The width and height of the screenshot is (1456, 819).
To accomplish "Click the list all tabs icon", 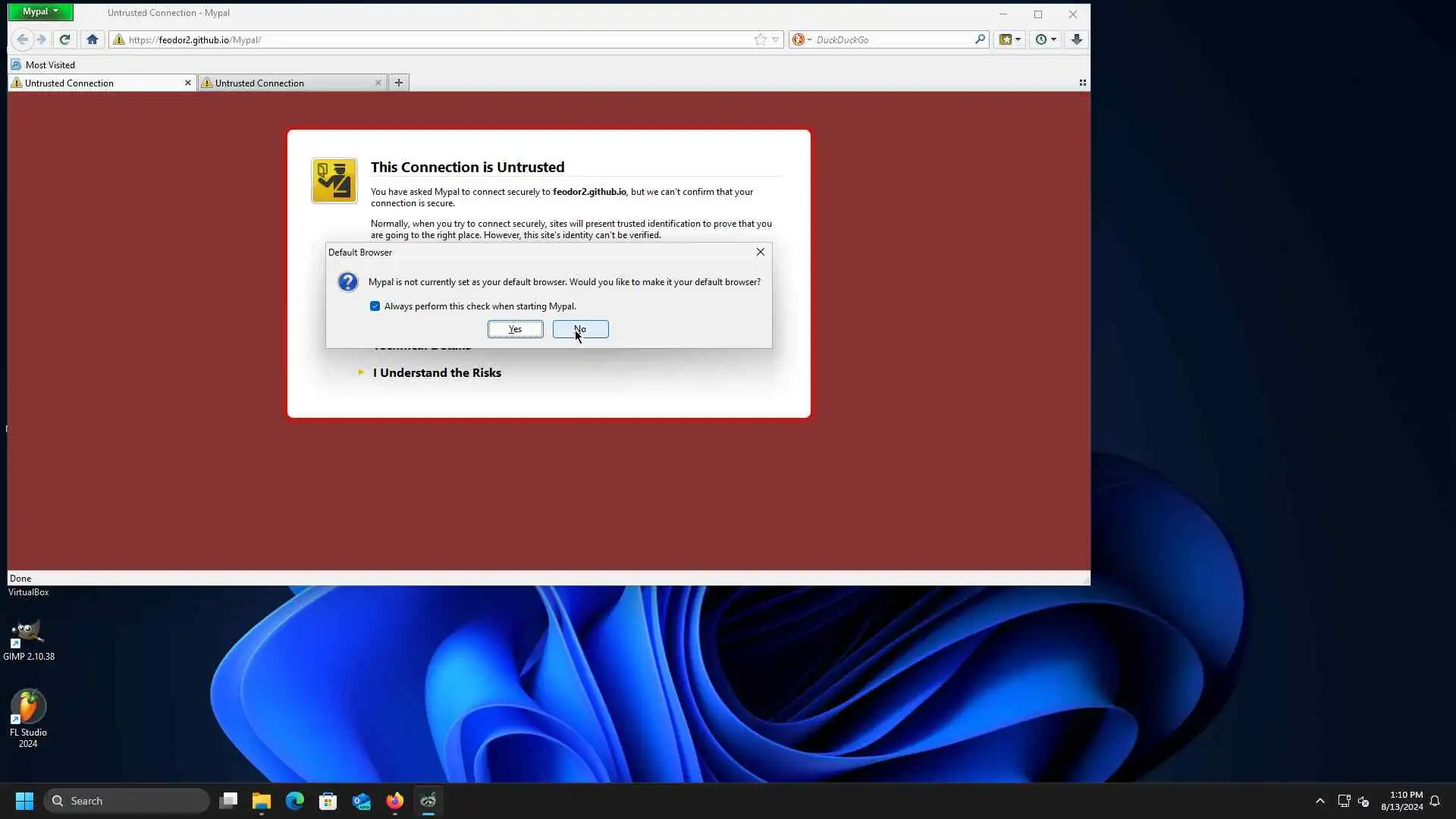I will pyautogui.click(x=1082, y=83).
